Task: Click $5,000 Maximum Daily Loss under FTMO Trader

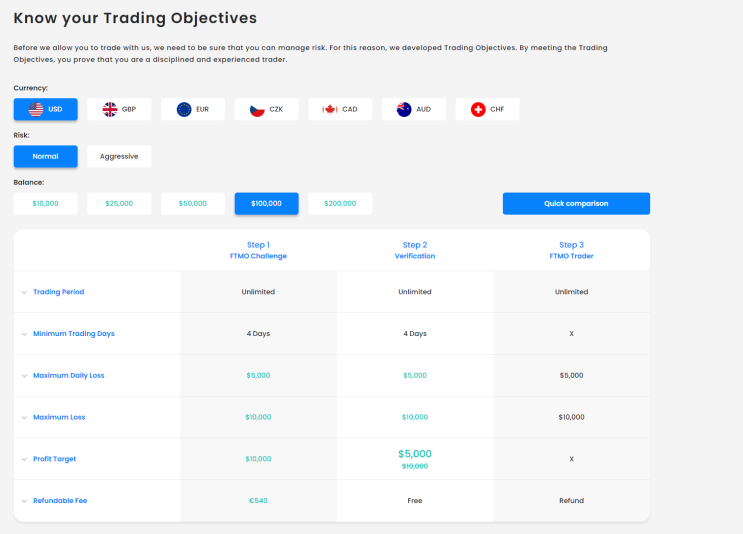Action: point(571,375)
